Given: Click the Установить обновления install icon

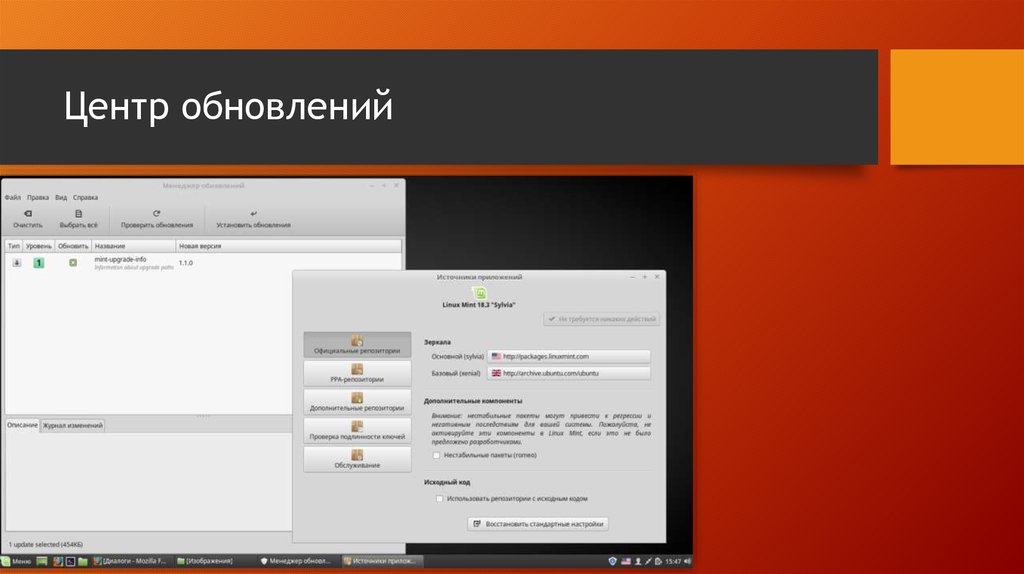Looking at the screenshot, I should [x=253, y=214].
